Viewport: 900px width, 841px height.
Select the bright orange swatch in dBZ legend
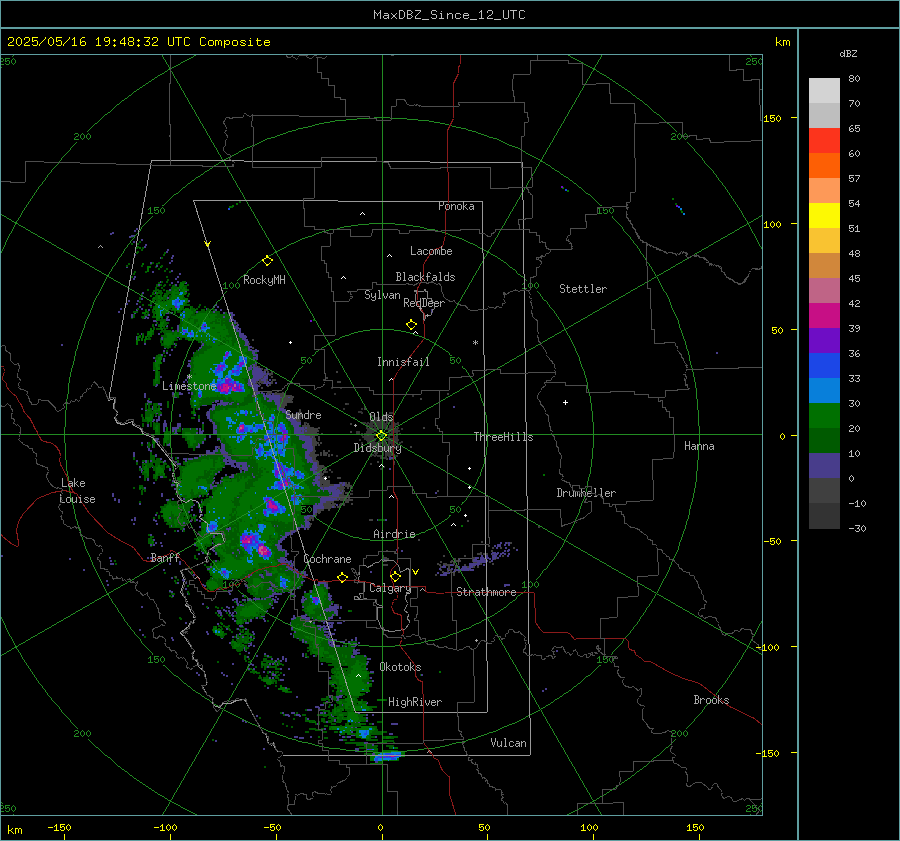pyautogui.click(x=824, y=165)
